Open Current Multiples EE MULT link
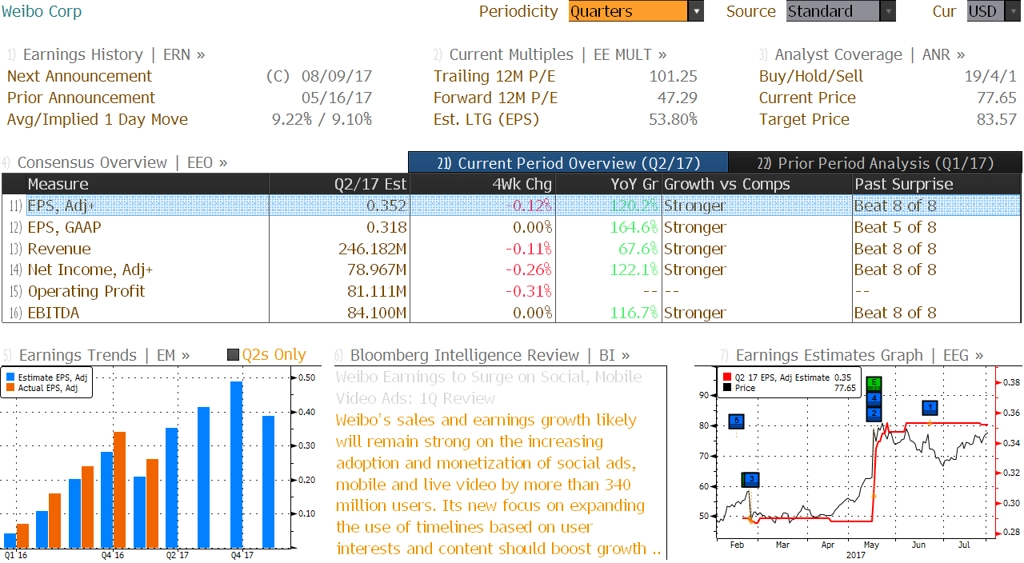The height and width of the screenshot is (563, 1024). (x=558, y=54)
